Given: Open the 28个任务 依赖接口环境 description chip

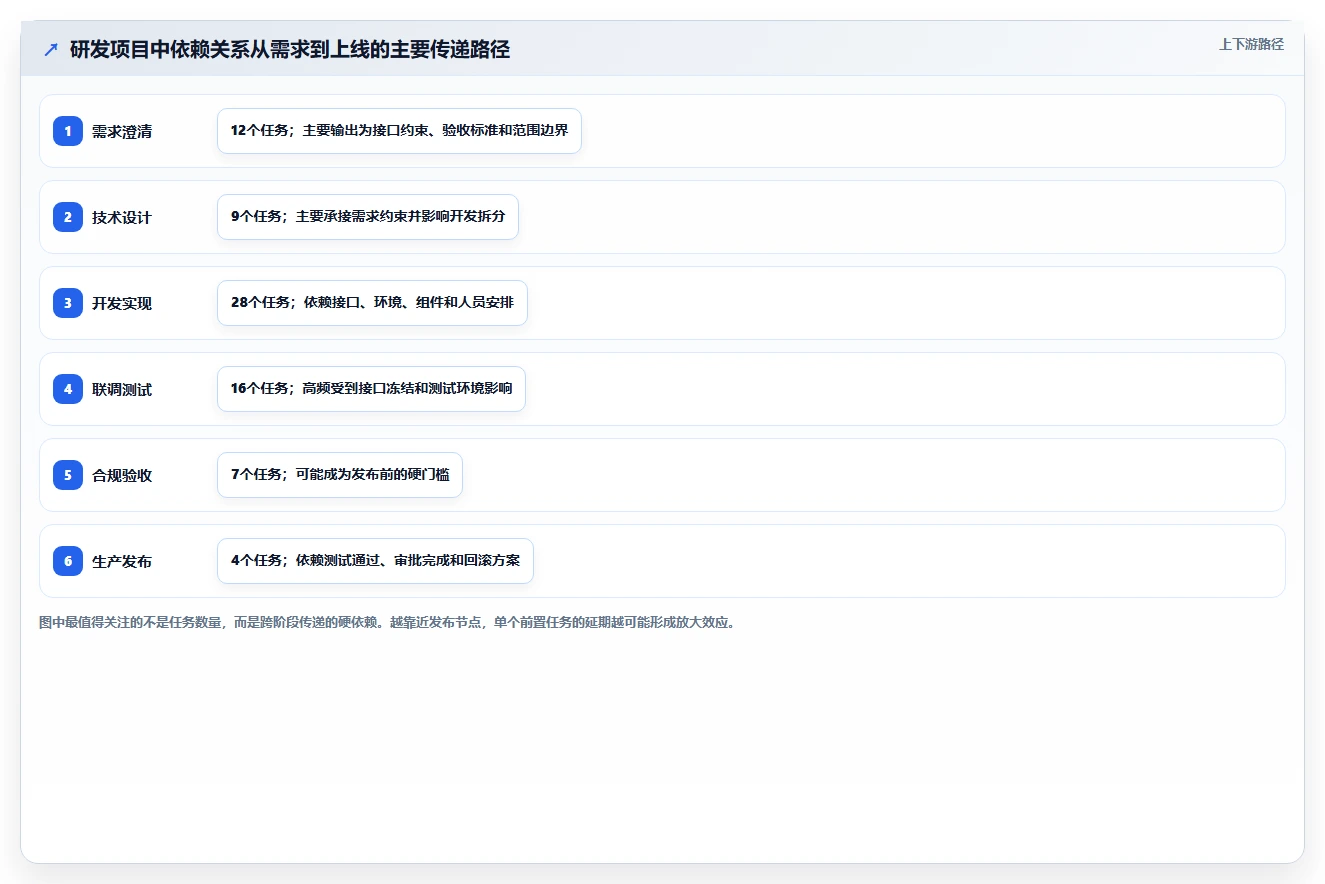Looking at the screenshot, I should click(372, 303).
